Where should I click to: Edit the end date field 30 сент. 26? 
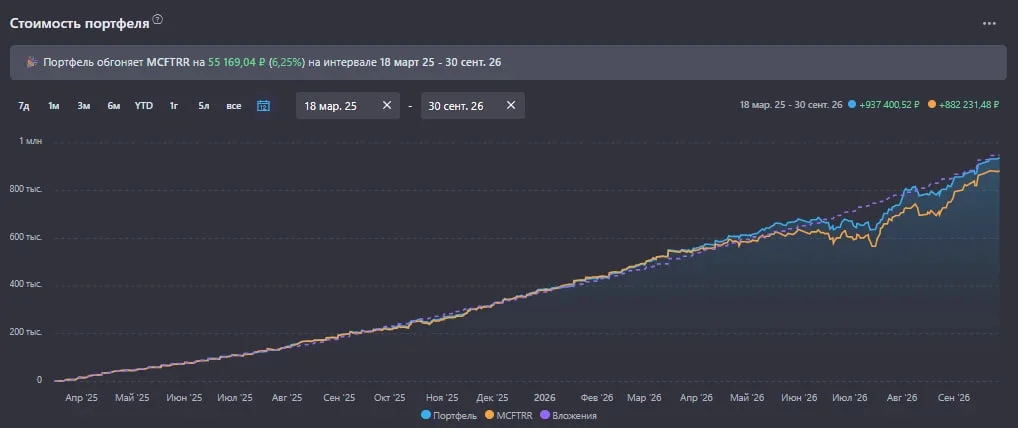pos(473,105)
